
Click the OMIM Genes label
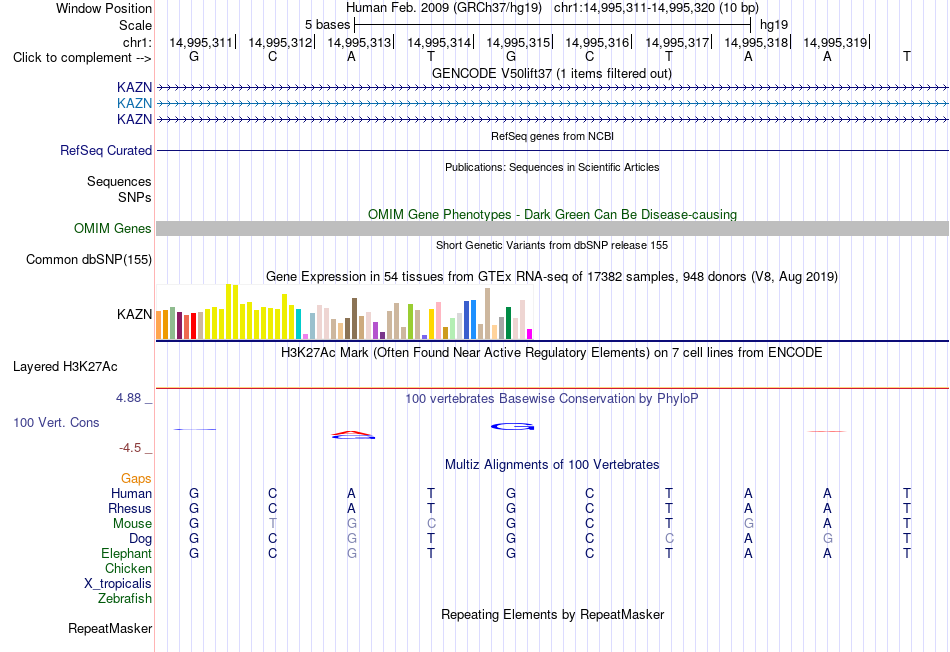112,228
